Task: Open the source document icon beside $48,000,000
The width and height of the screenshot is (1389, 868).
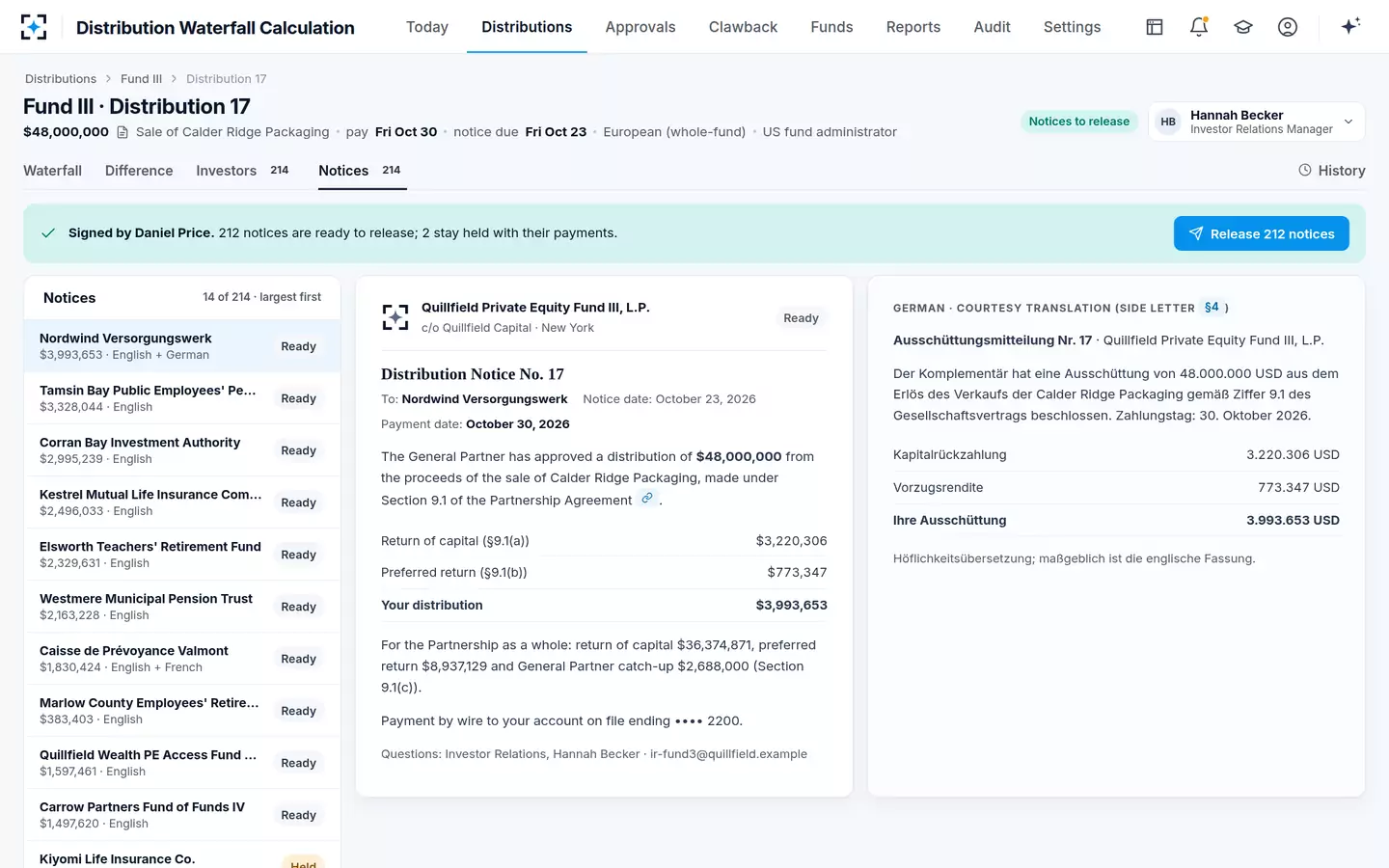Action: [x=123, y=132]
